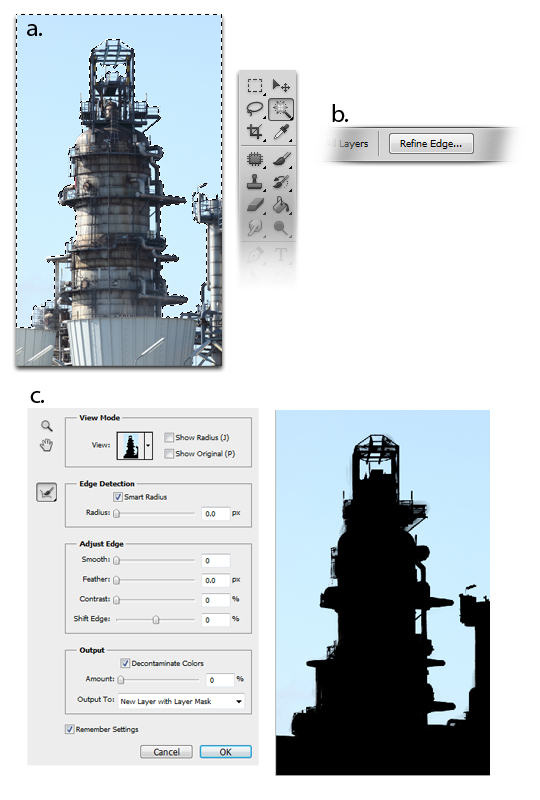The image size is (540, 800).
Task: Toggle the Smart Radius checkbox
Action: click(118, 496)
